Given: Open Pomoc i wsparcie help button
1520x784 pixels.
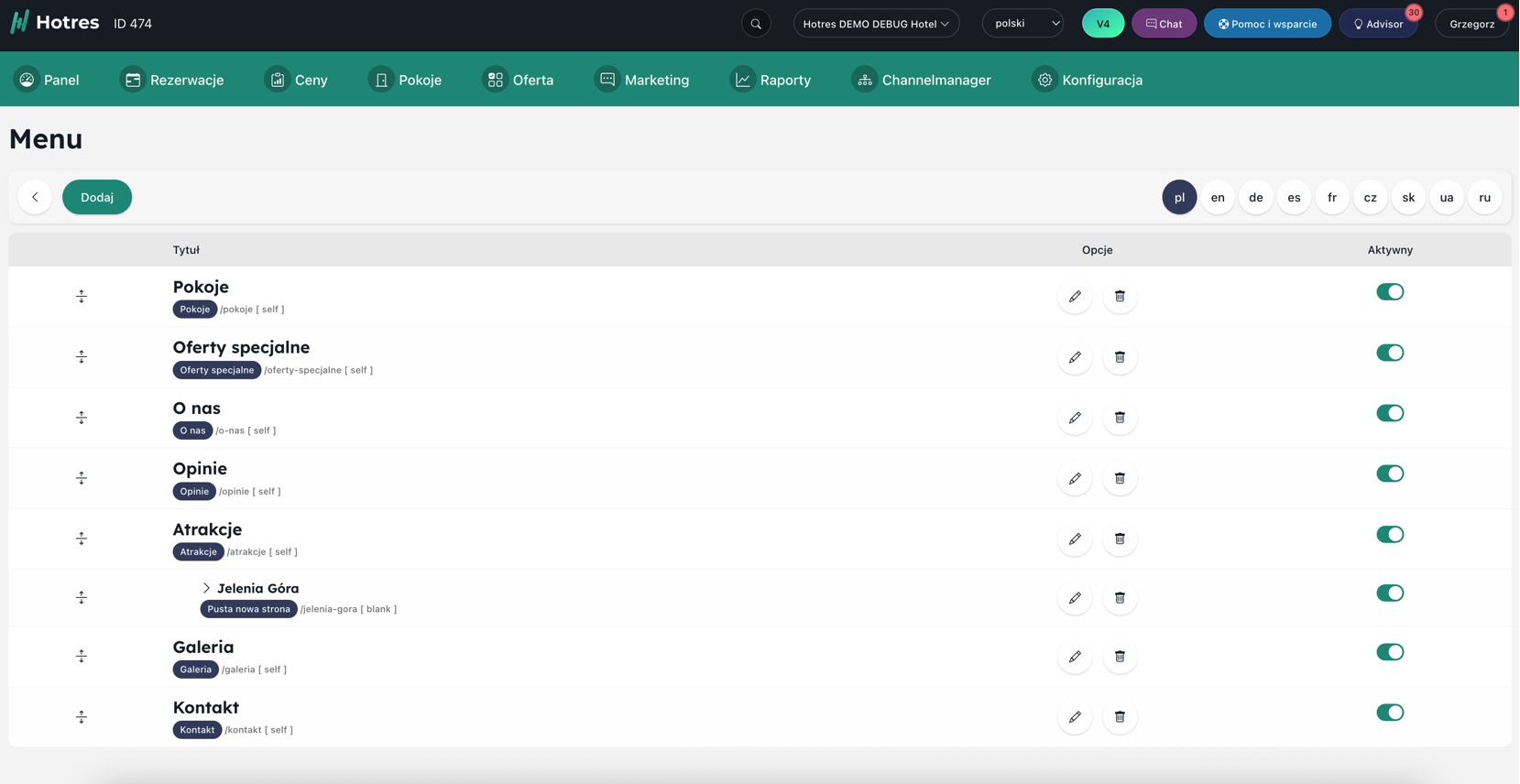Looking at the screenshot, I should [1267, 24].
